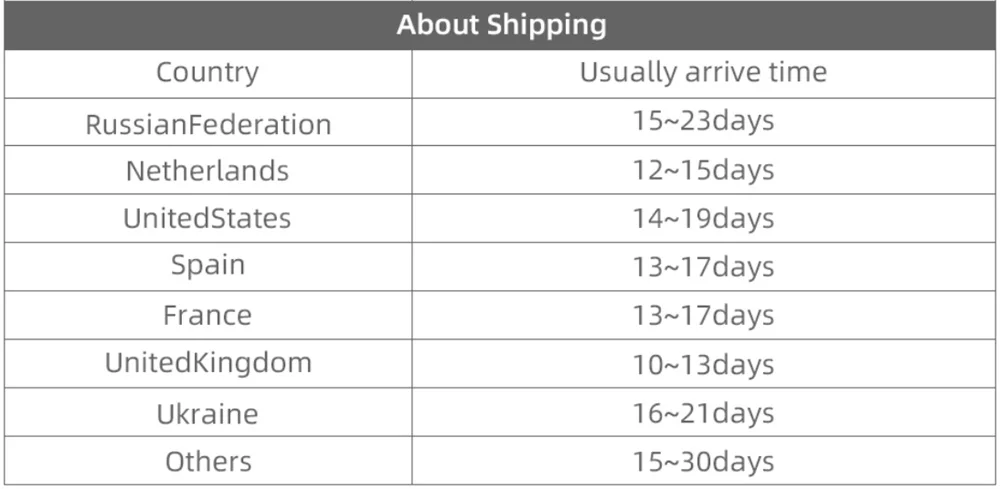Click the 15~23days cell
Viewport: 1000px width, 489px height.
pyautogui.click(x=703, y=120)
